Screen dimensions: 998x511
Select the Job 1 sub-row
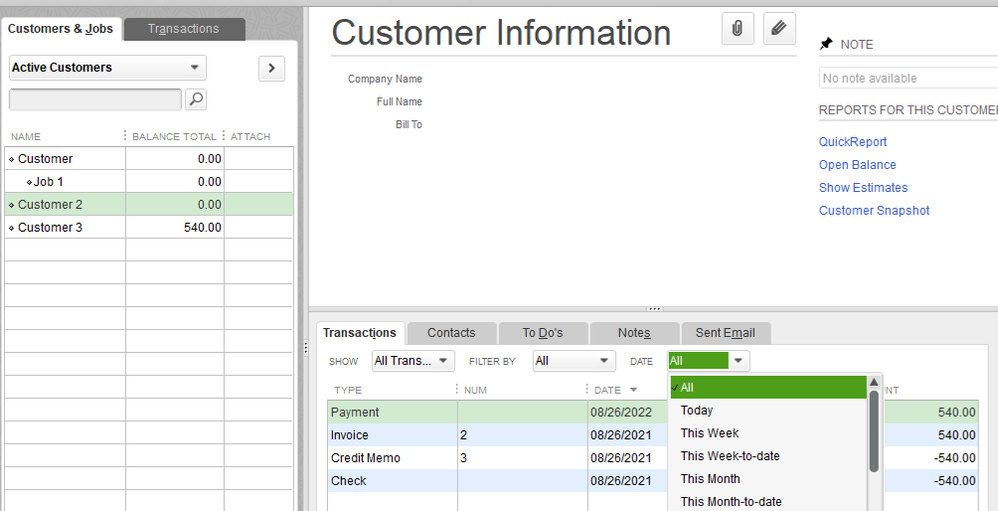coord(149,182)
